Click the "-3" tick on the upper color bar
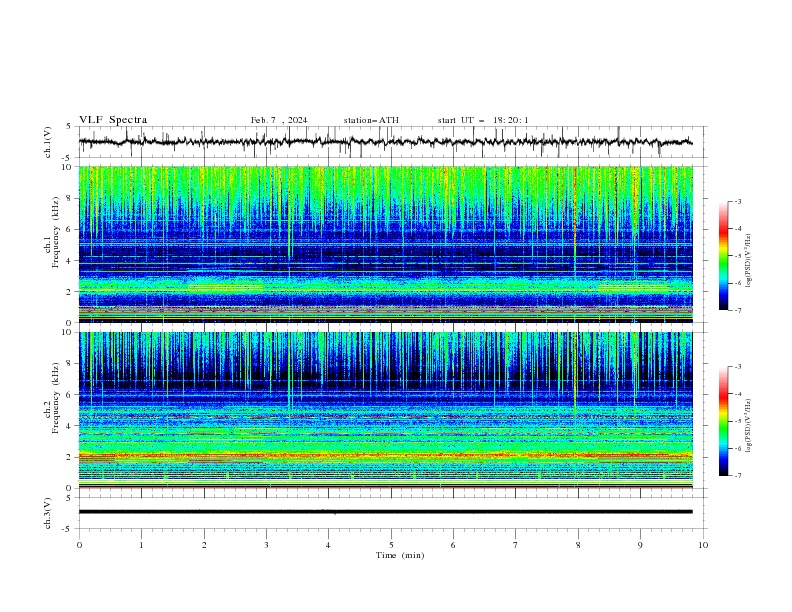The width and height of the screenshot is (792, 612). pyautogui.click(x=737, y=201)
